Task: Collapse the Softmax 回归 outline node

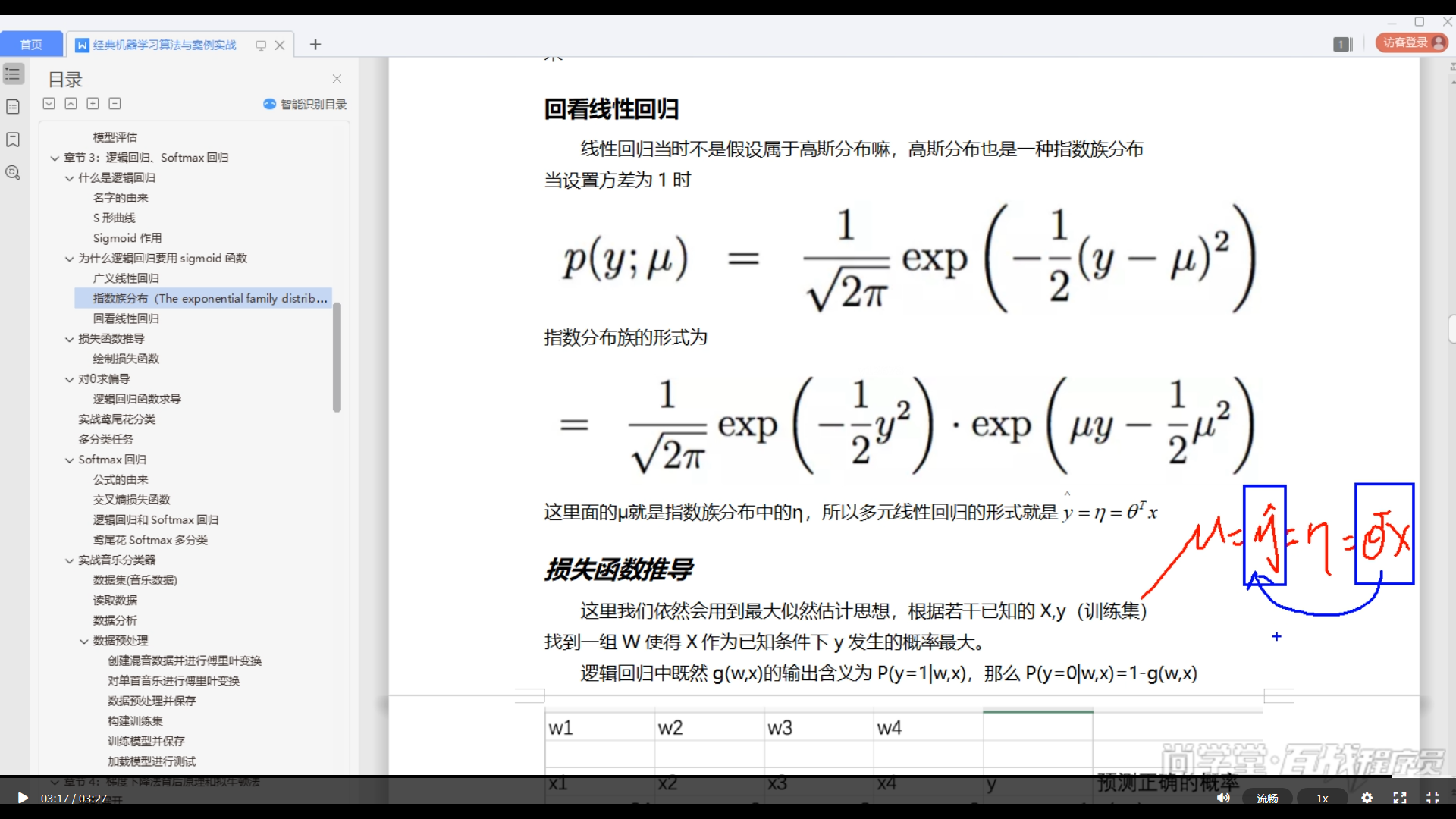Action: (69, 460)
